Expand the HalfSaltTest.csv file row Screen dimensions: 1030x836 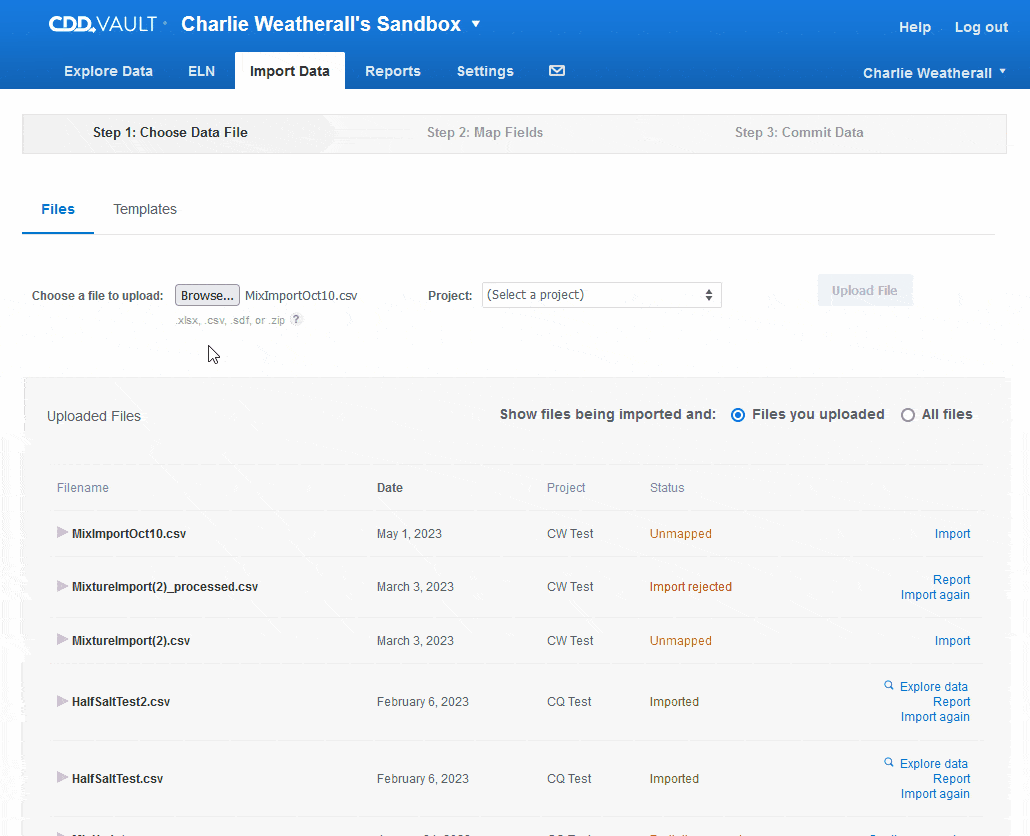click(62, 778)
